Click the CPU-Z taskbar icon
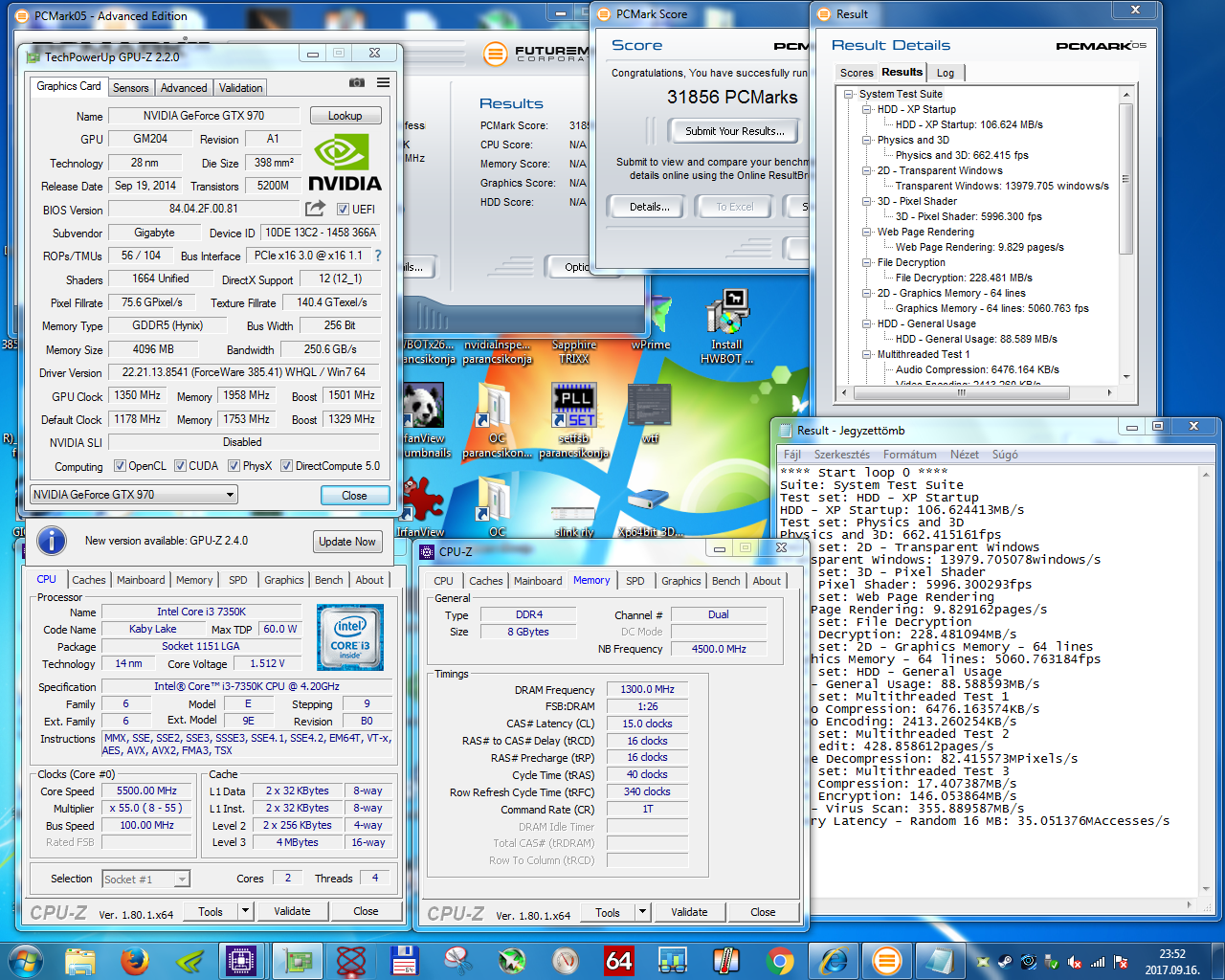Screen dimensions: 1225x980 pyautogui.click(x=242, y=960)
